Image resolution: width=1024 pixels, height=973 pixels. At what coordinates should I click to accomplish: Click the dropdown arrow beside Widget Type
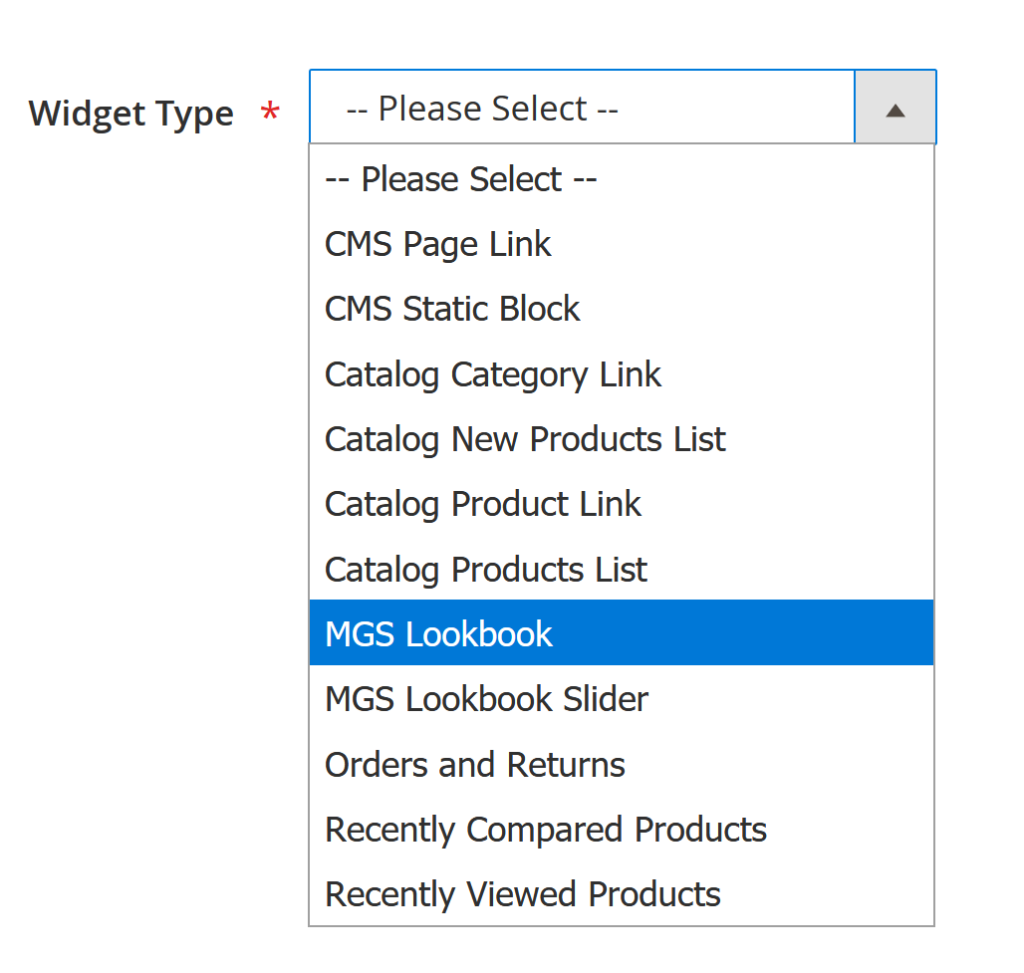coord(895,108)
